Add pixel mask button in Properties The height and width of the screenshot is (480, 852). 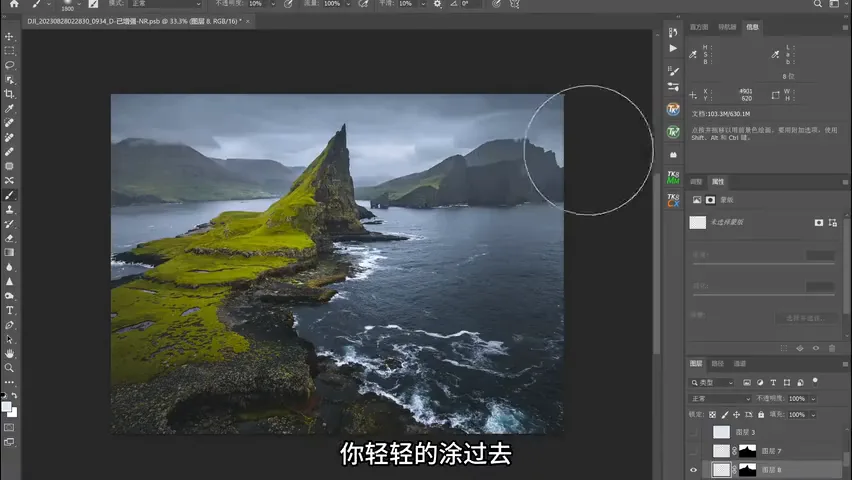819,222
